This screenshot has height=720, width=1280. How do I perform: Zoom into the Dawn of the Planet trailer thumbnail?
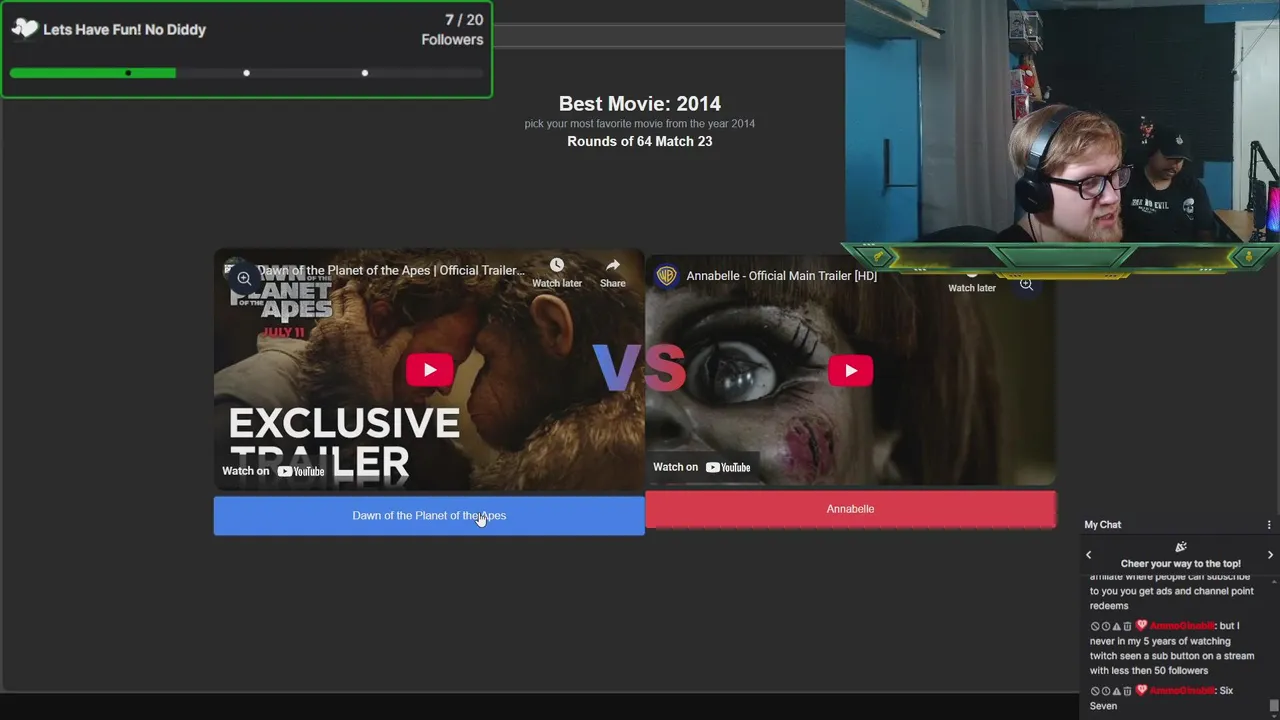coord(244,278)
